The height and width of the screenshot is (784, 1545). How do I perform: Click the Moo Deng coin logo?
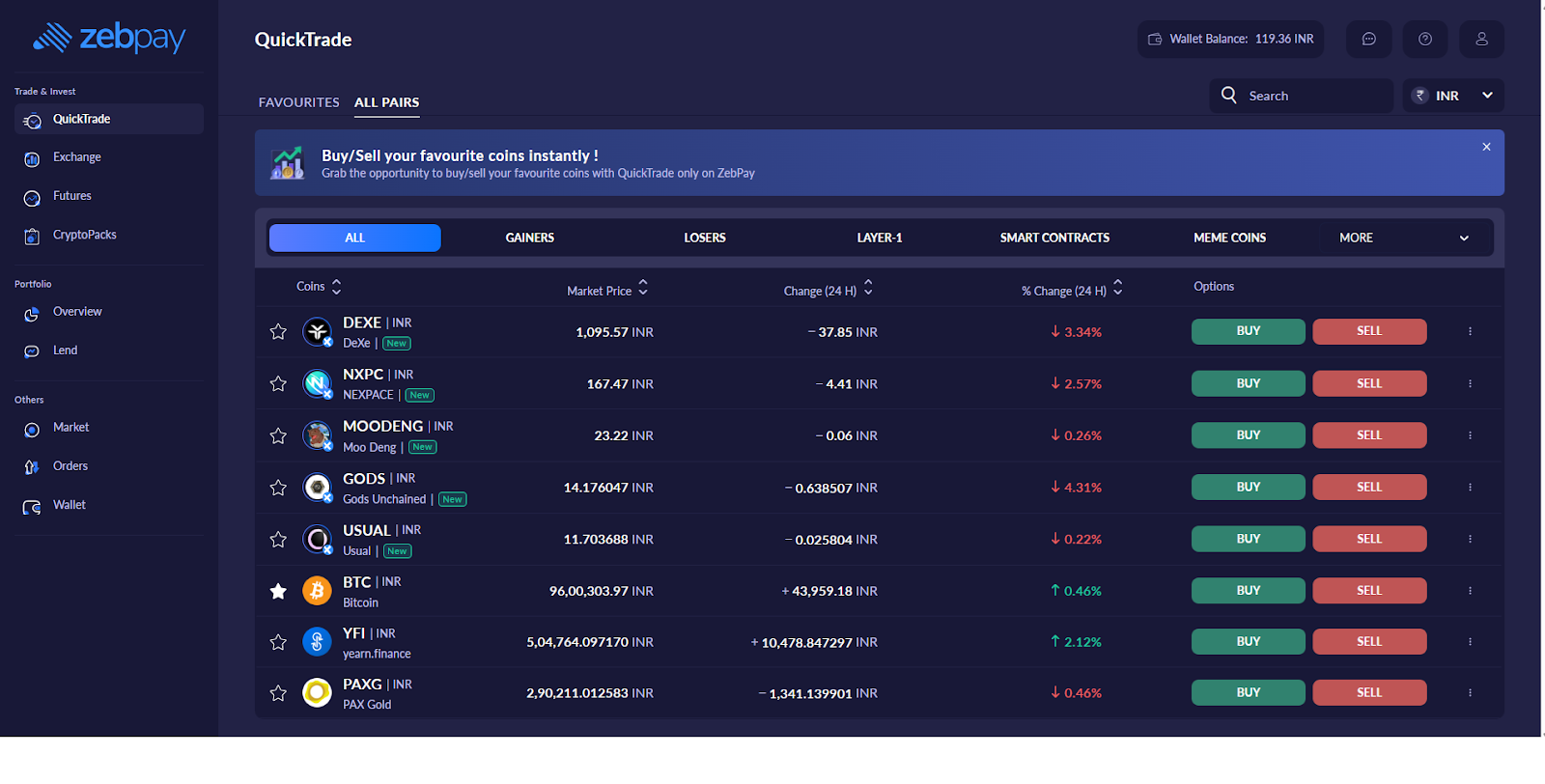pos(317,435)
